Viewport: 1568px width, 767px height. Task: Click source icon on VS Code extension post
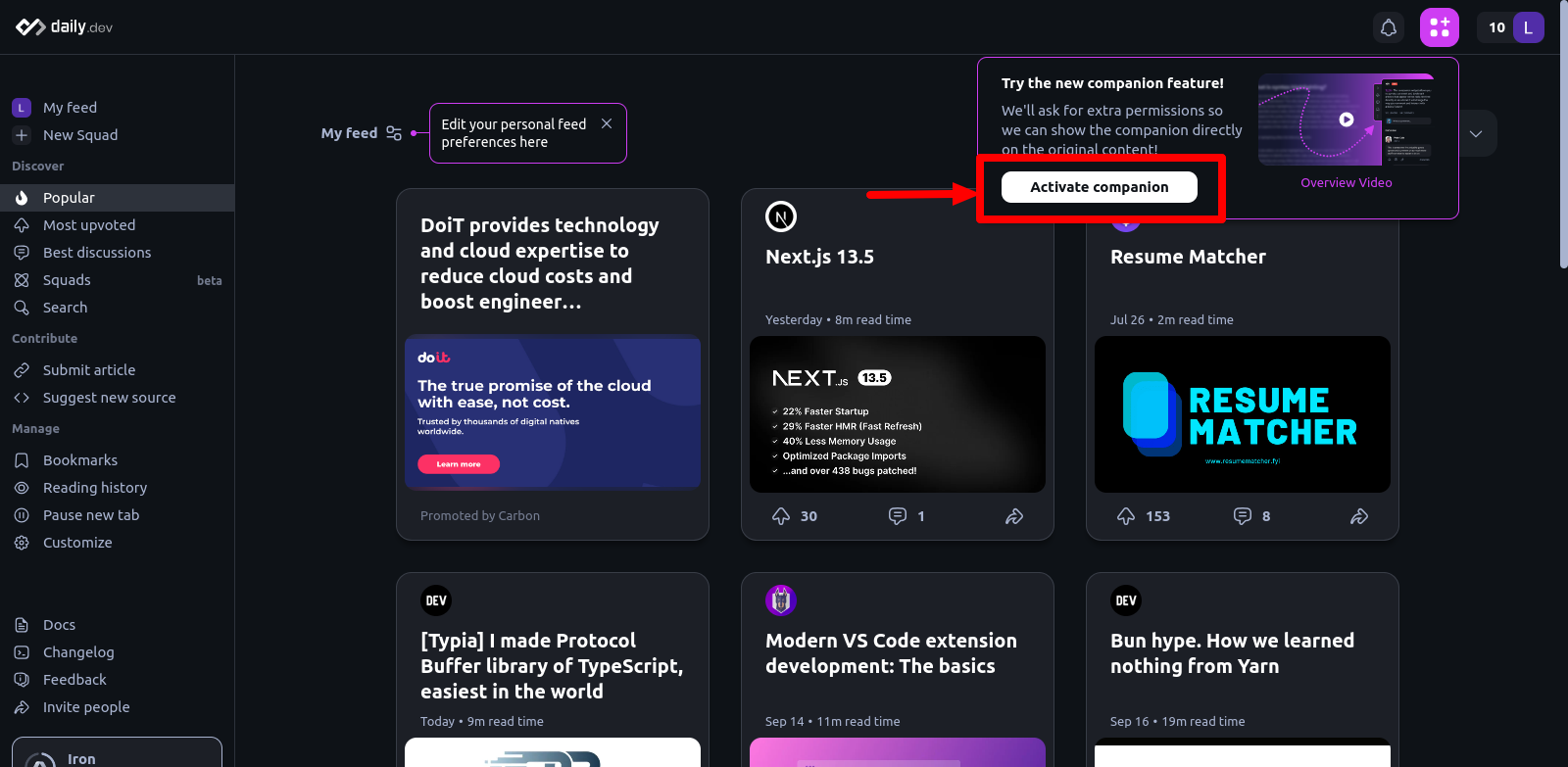(x=781, y=600)
